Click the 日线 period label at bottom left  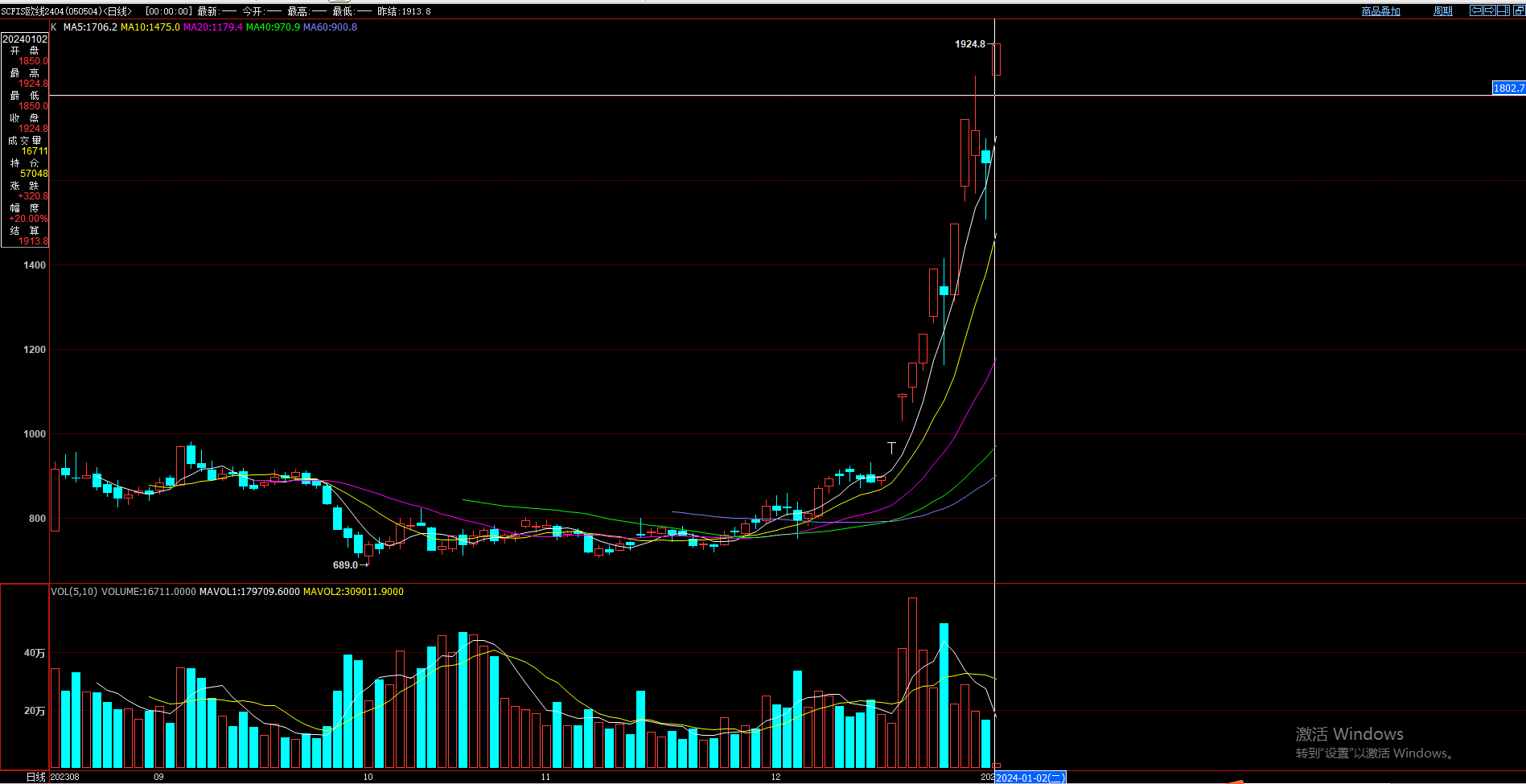click(x=35, y=777)
